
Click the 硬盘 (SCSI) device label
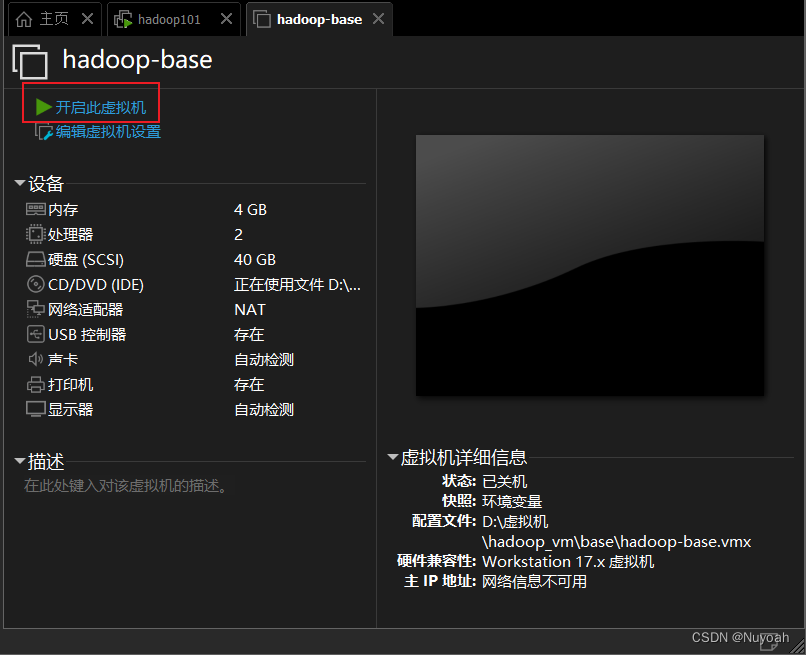[x=86, y=260]
